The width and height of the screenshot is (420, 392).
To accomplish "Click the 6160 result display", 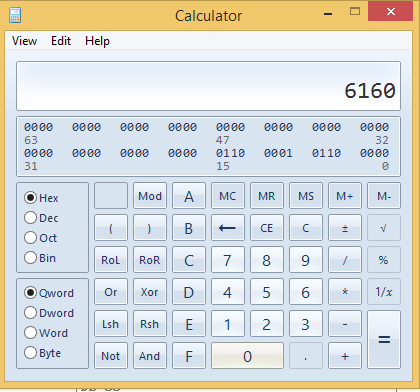I will [x=208, y=86].
